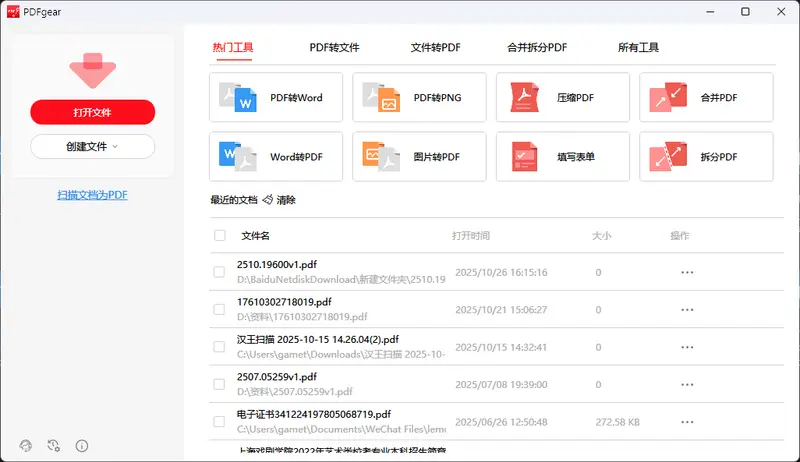
Task: Click the timestamp 2025/10/15 14:32:41
Action: [501, 347]
